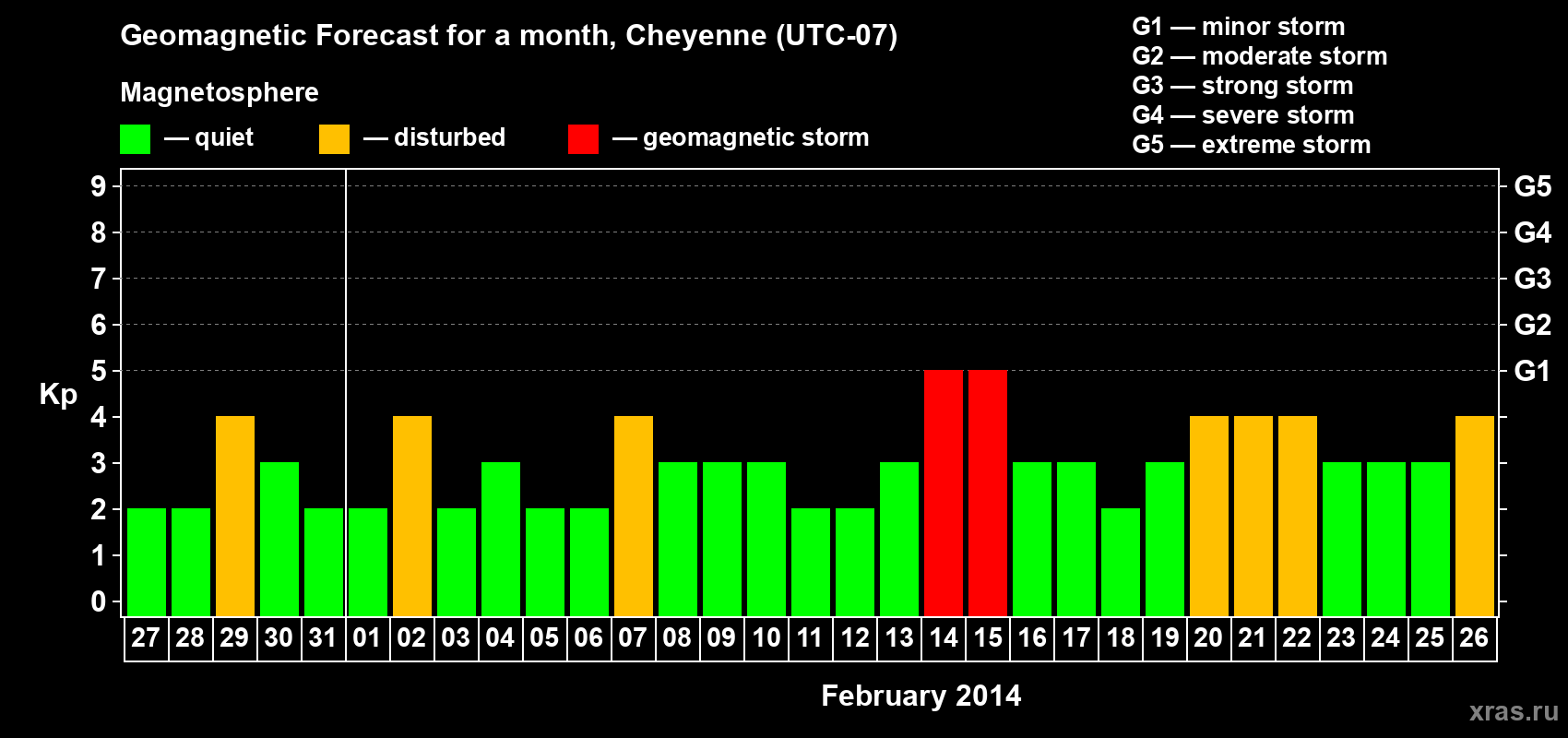The width and height of the screenshot is (1568, 738).
Task: Select the red bar for day 14
Action: coord(944,493)
